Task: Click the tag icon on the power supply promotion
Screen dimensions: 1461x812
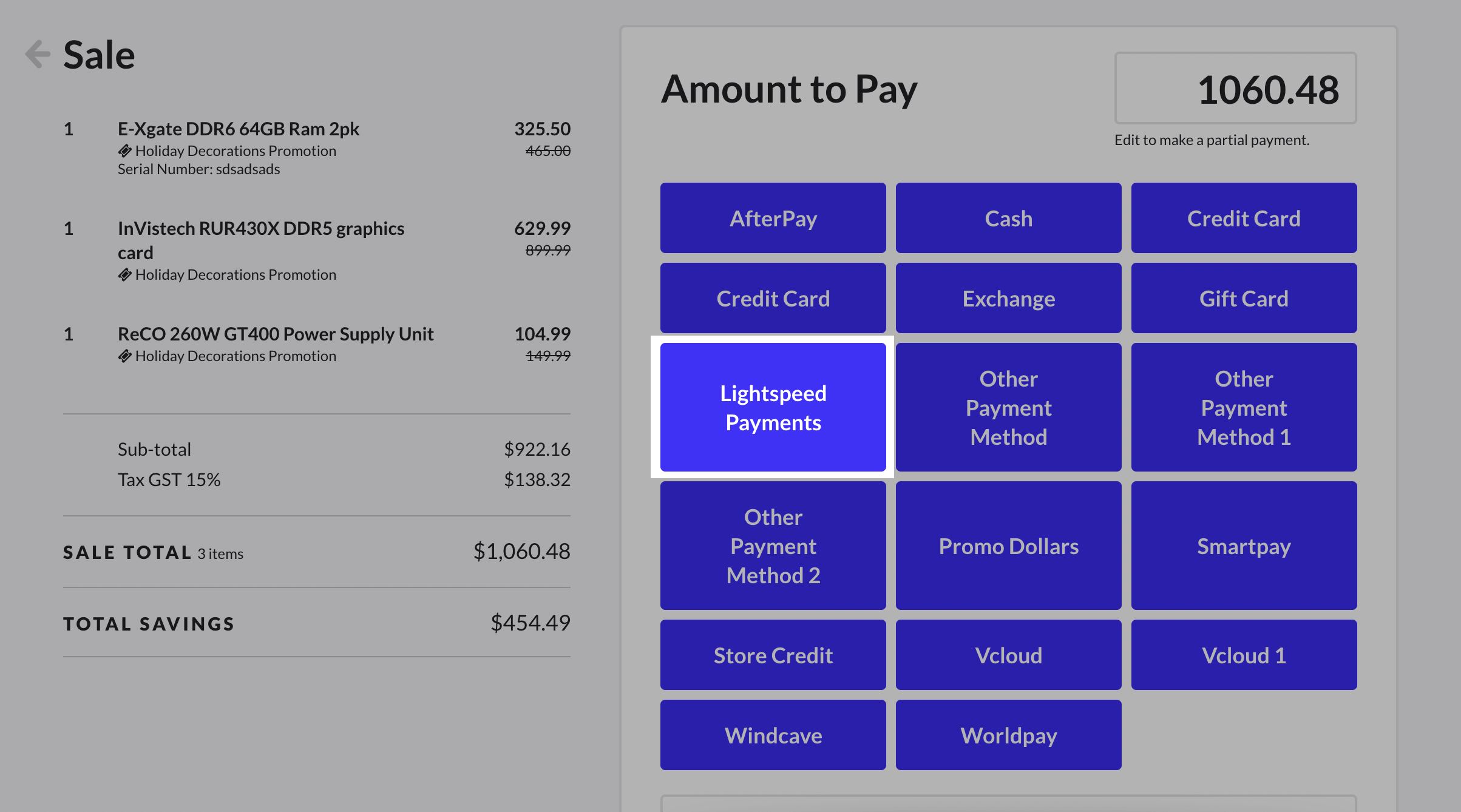Action: coord(125,356)
